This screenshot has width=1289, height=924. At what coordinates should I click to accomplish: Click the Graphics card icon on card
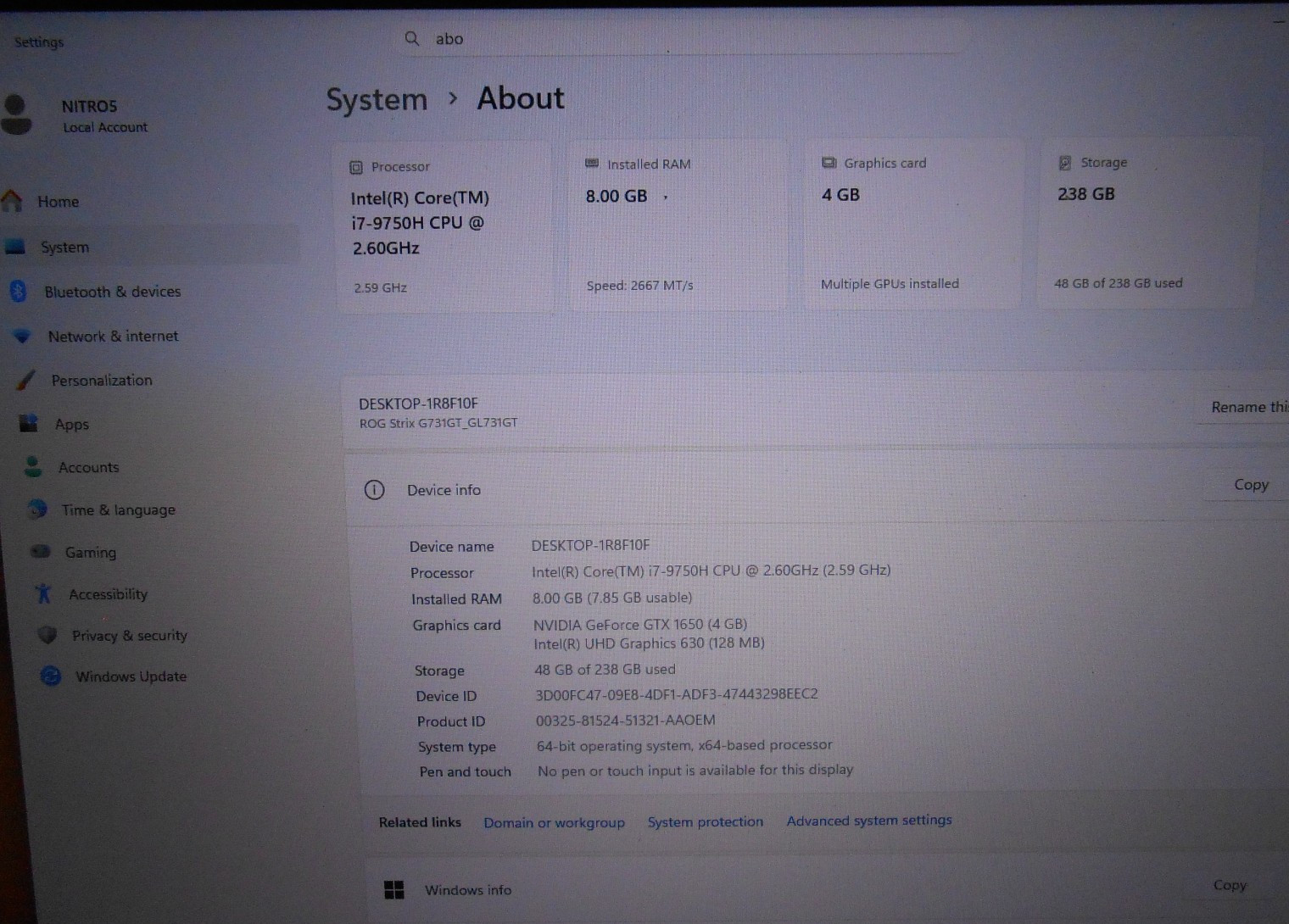click(829, 163)
